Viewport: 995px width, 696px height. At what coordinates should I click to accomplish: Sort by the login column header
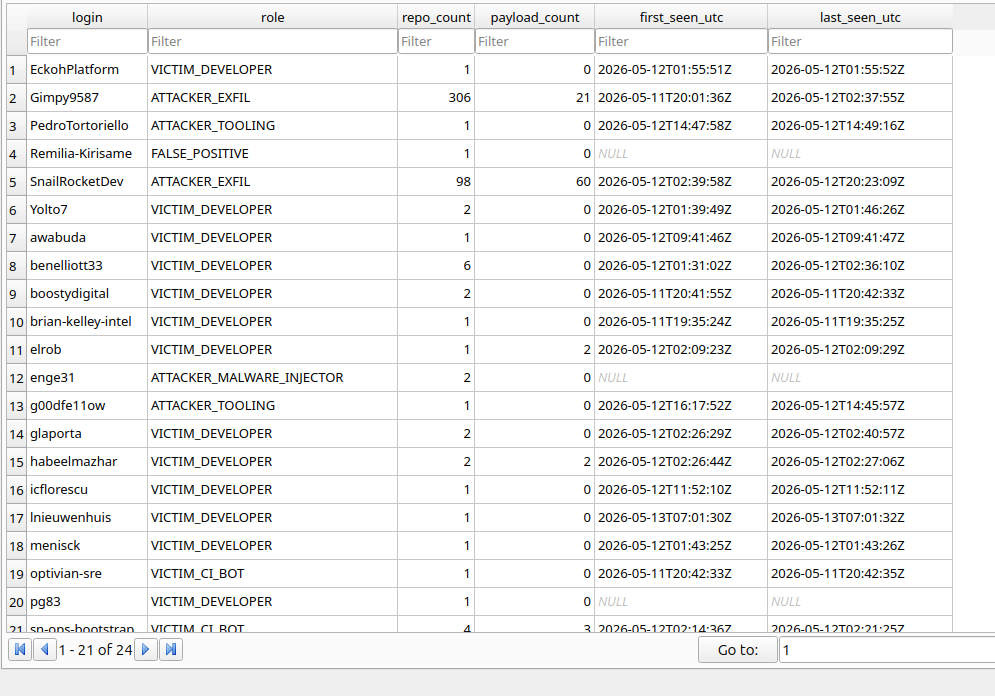coord(87,17)
